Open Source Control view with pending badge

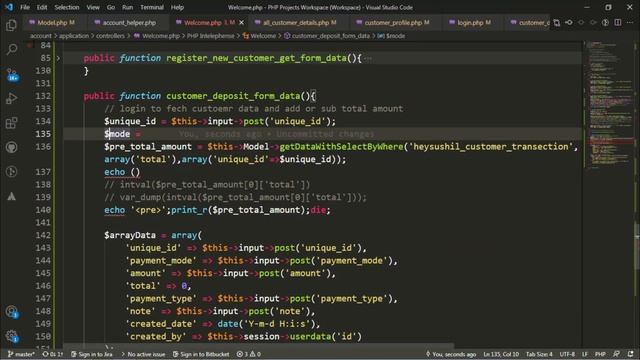pyautogui.click(x=11, y=75)
